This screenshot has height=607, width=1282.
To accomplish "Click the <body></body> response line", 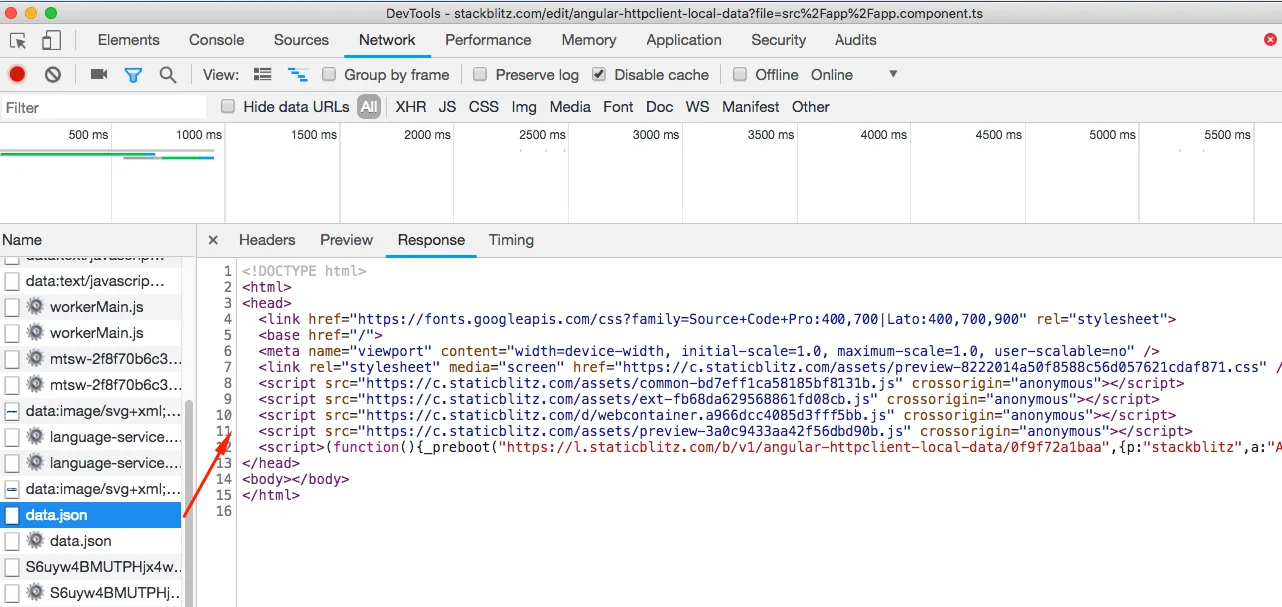I will 295,479.
